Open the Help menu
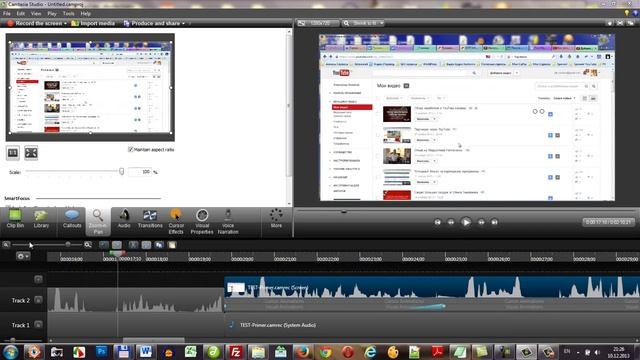The width and height of the screenshot is (640, 360). tap(85, 13)
